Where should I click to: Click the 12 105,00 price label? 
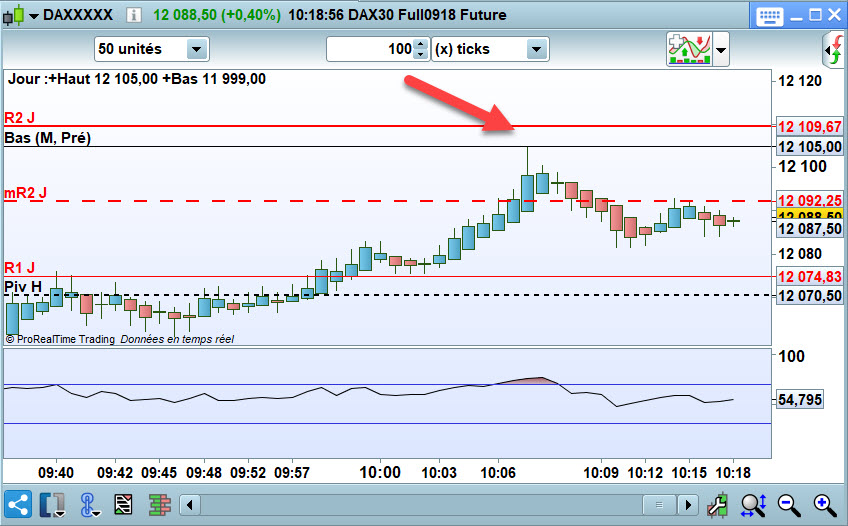[x=809, y=147]
